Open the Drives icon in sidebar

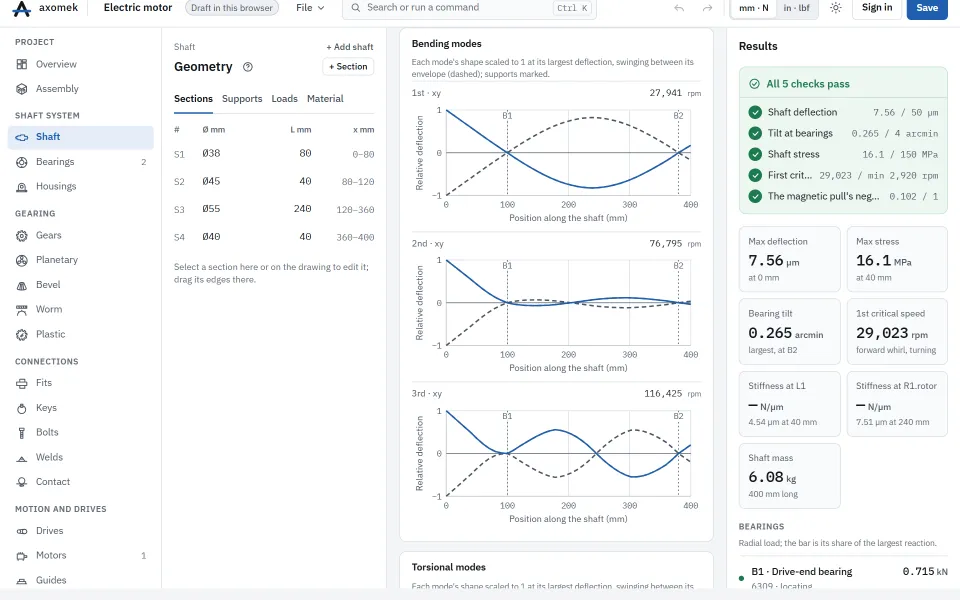point(21,531)
